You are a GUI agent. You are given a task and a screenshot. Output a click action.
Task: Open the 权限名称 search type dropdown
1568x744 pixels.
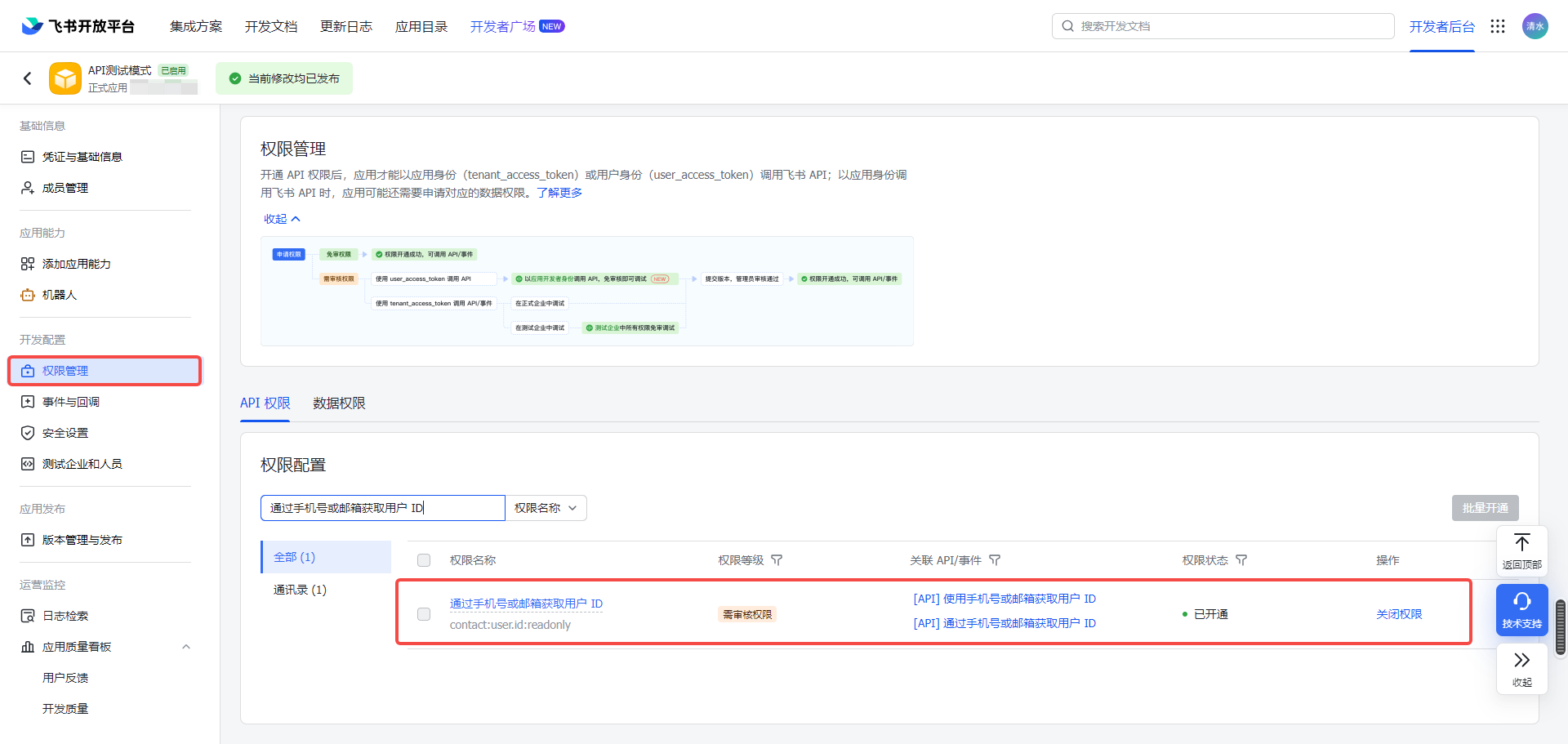point(546,508)
